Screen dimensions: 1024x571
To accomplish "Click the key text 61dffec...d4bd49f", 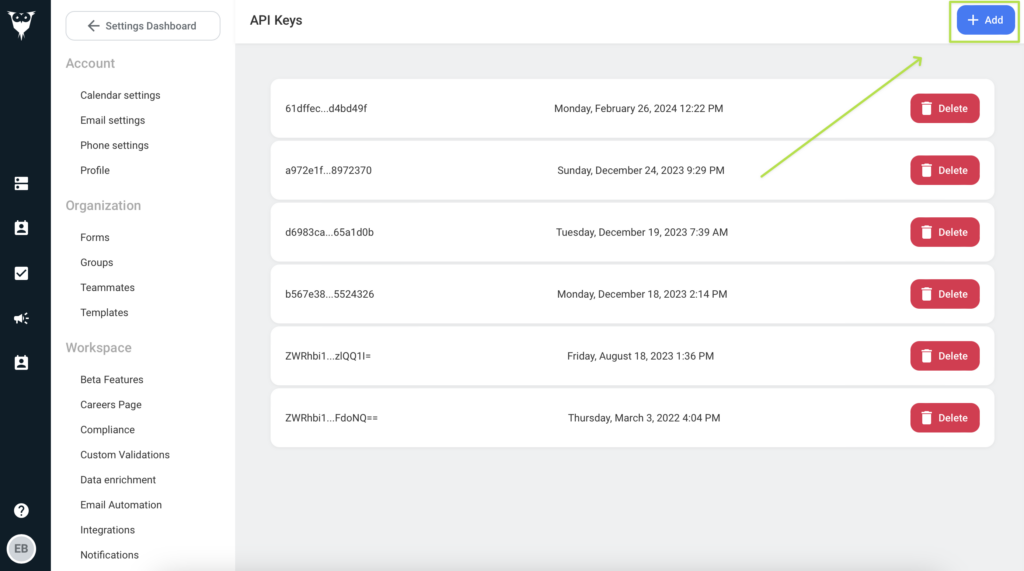I will [x=326, y=108].
